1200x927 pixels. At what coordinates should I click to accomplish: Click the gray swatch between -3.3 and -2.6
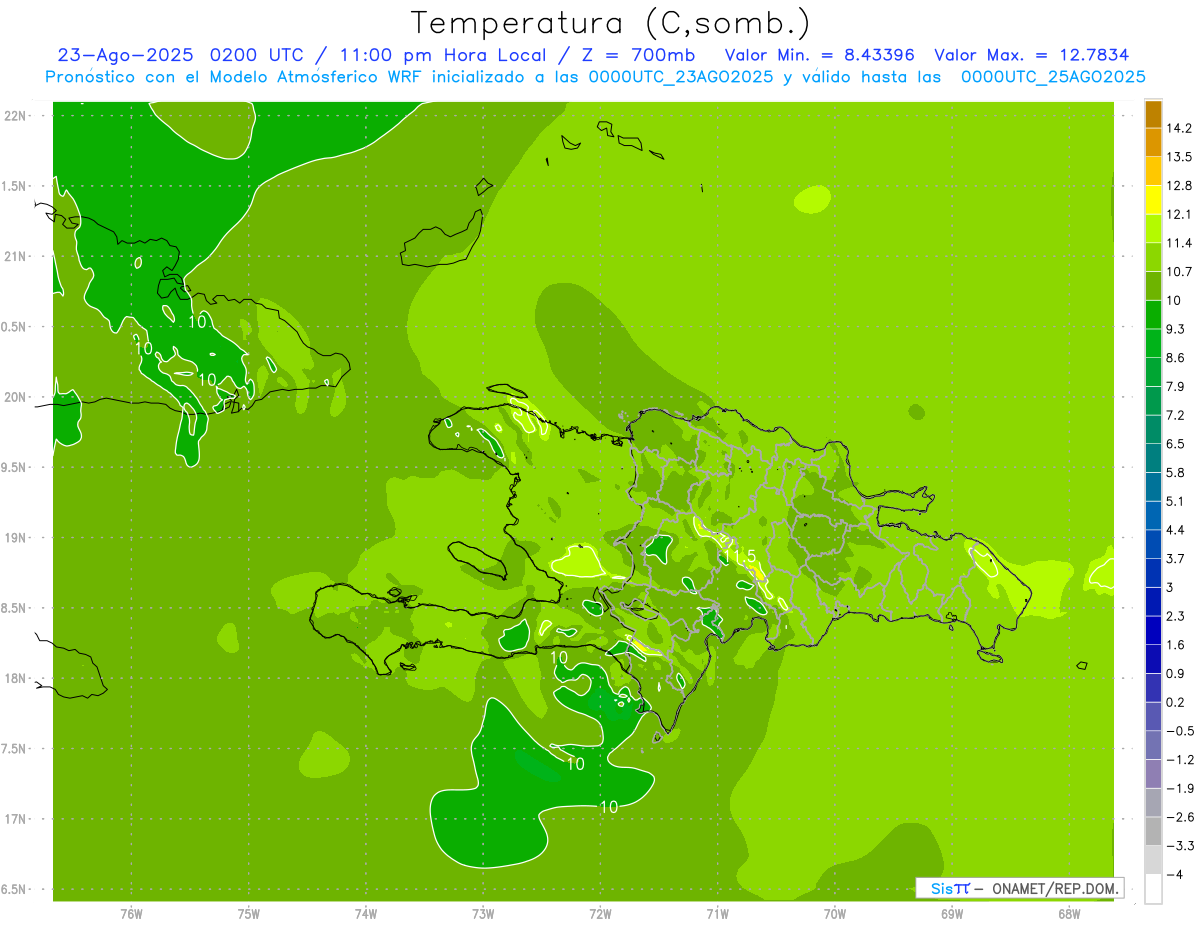click(x=1153, y=831)
